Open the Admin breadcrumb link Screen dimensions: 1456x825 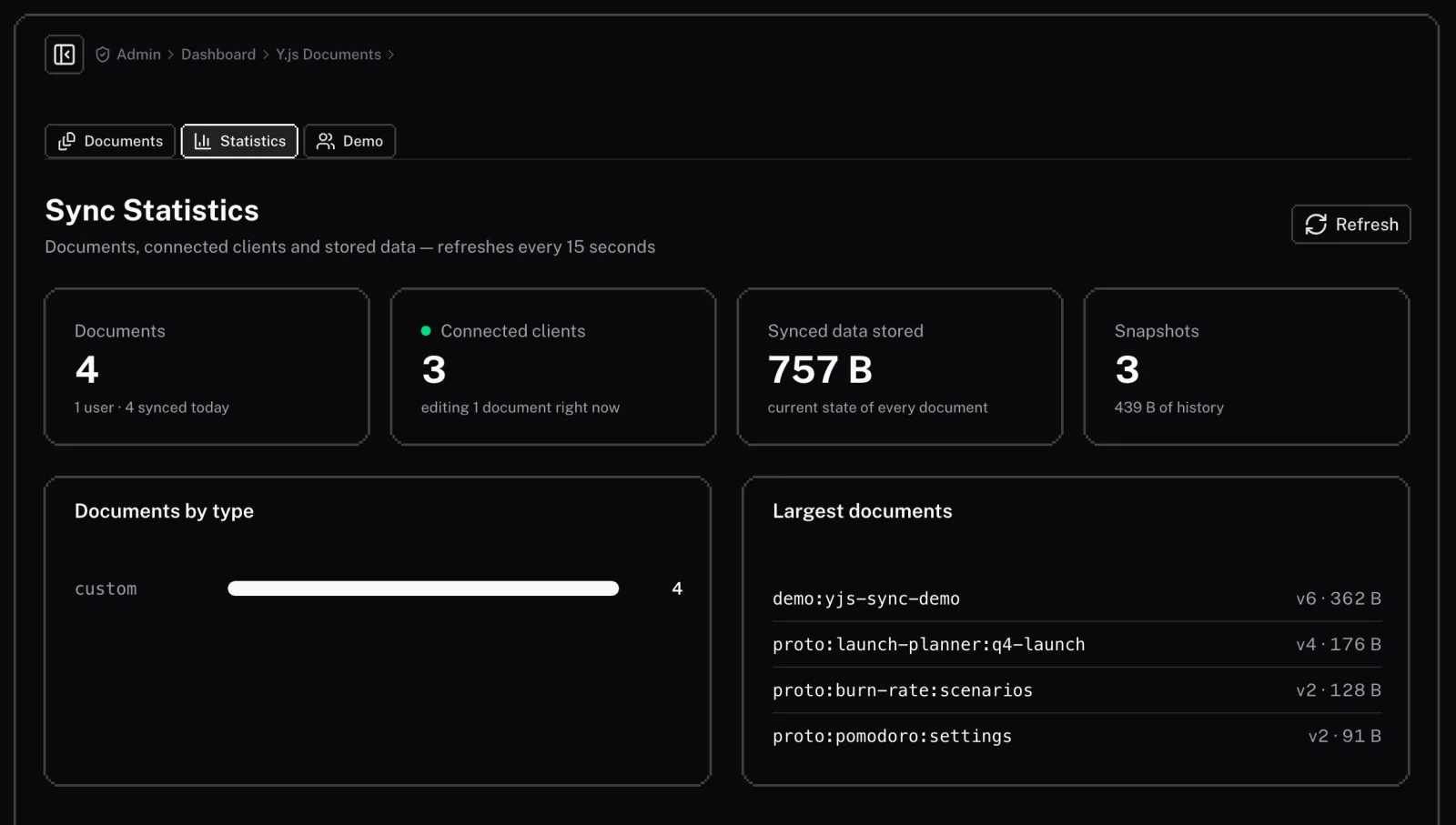pyautogui.click(x=138, y=55)
